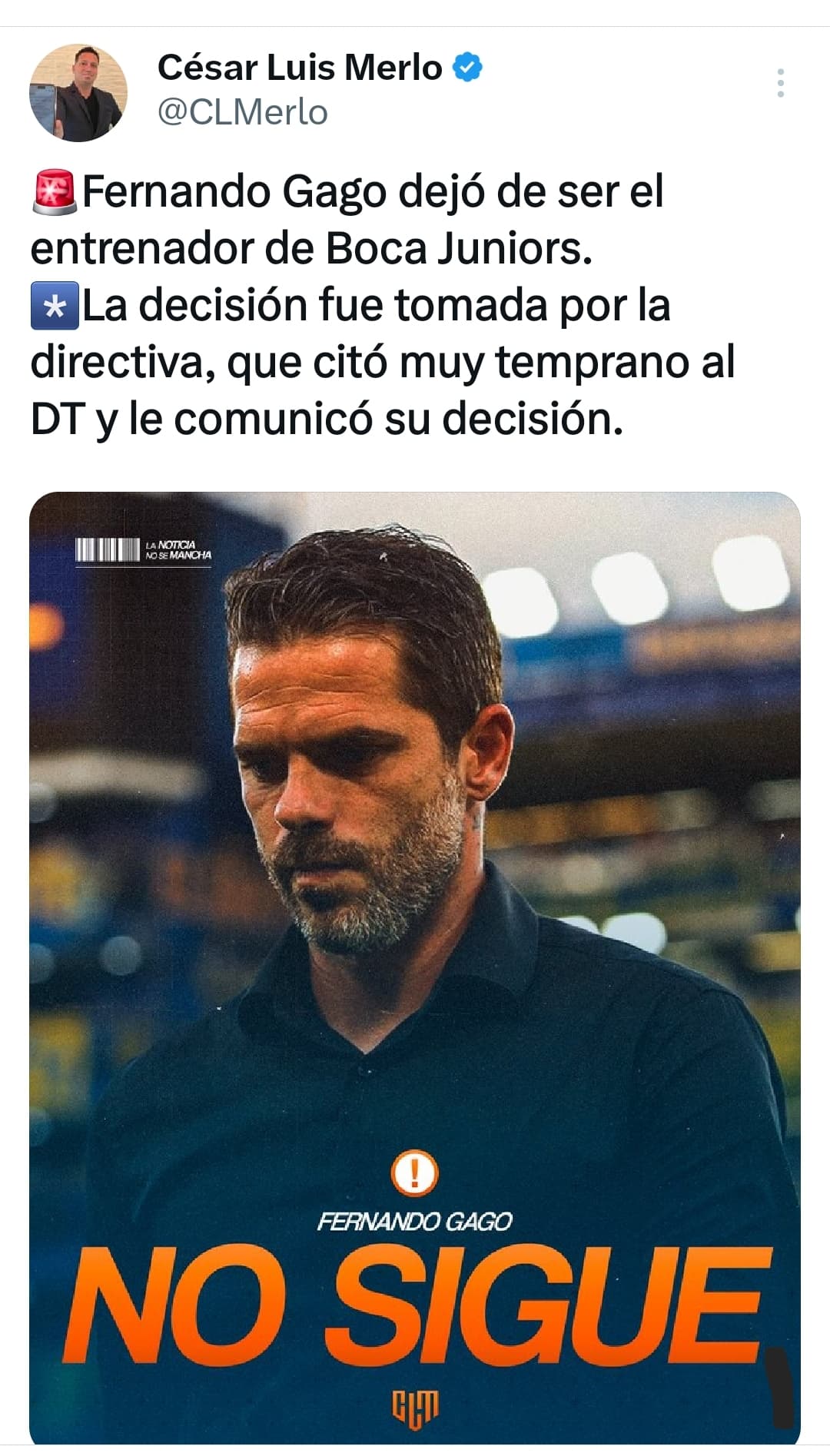This screenshot has width=830, height=1456.
Task: Tap the line 'DT y le comunicó su decisión.'
Action: coord(327,420)
